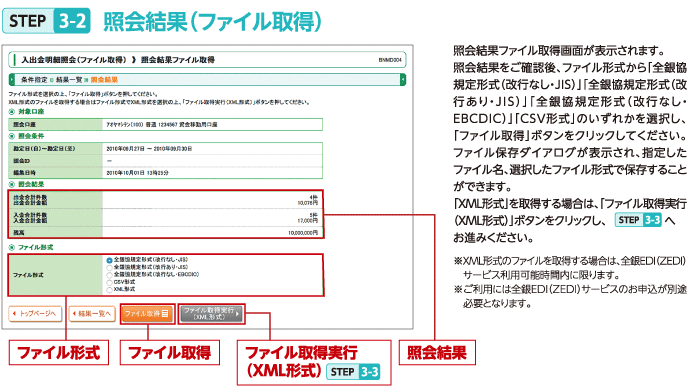Select 全銀協規定形式(改行あり・JIS) radio button
Image resolution: width=690 pixels, height=390 pixels.
click(109, 267)
